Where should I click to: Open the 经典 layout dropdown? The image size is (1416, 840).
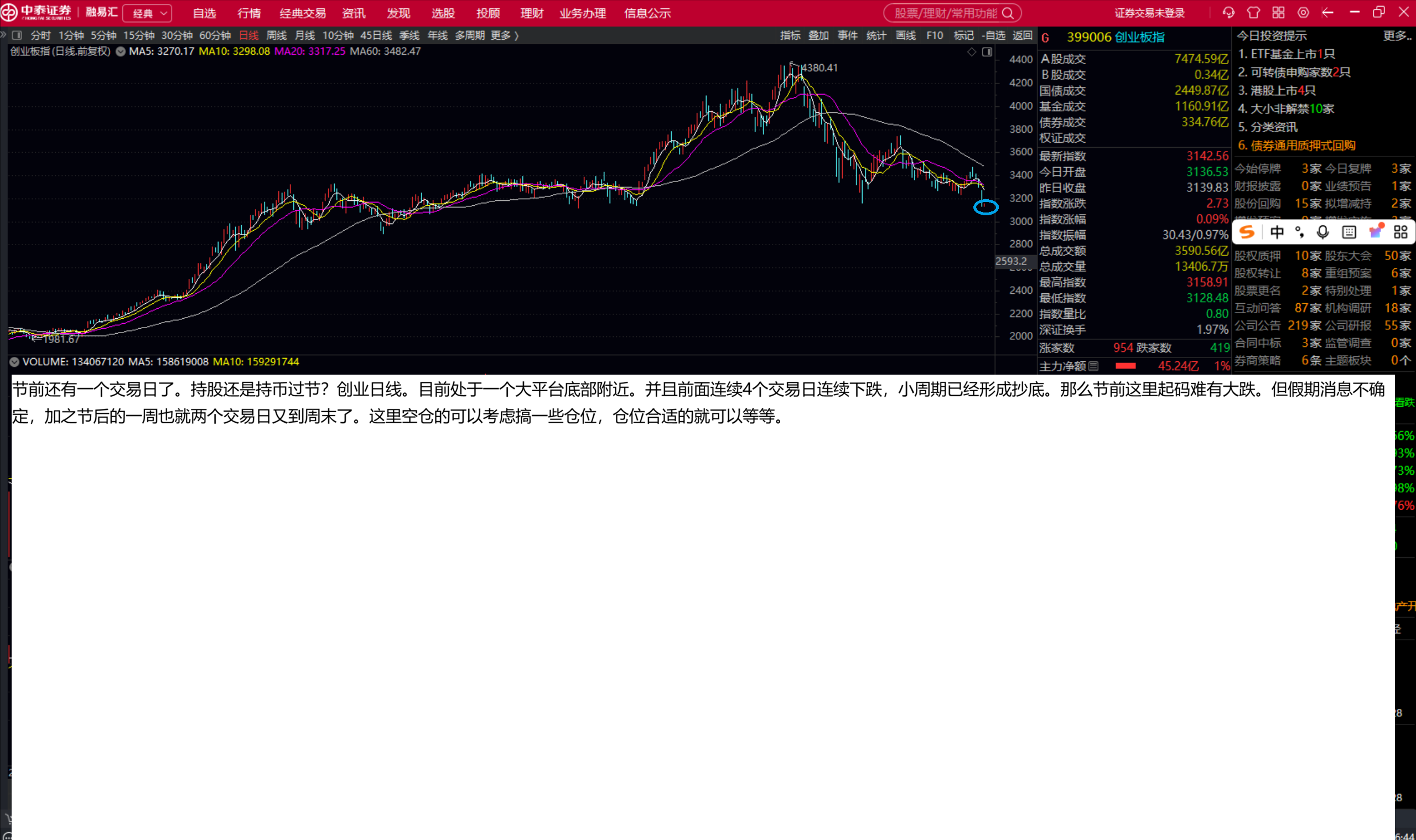(148, 13)
